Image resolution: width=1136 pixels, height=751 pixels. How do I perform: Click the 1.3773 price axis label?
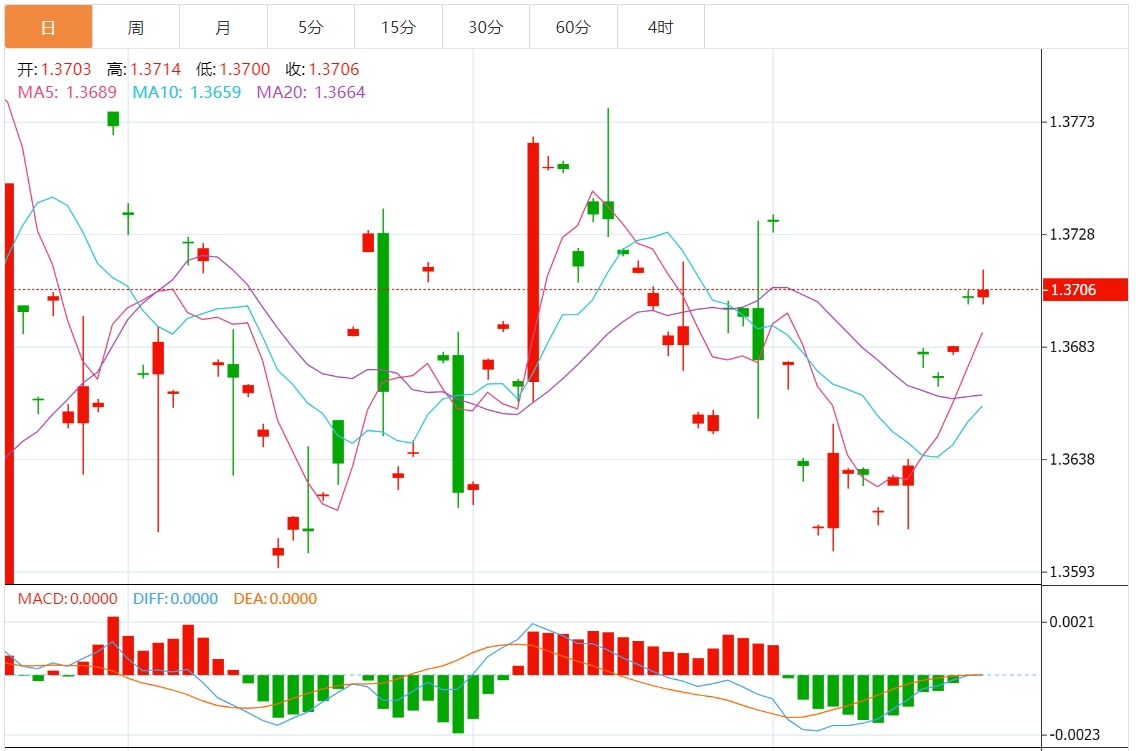(1072, 122)
